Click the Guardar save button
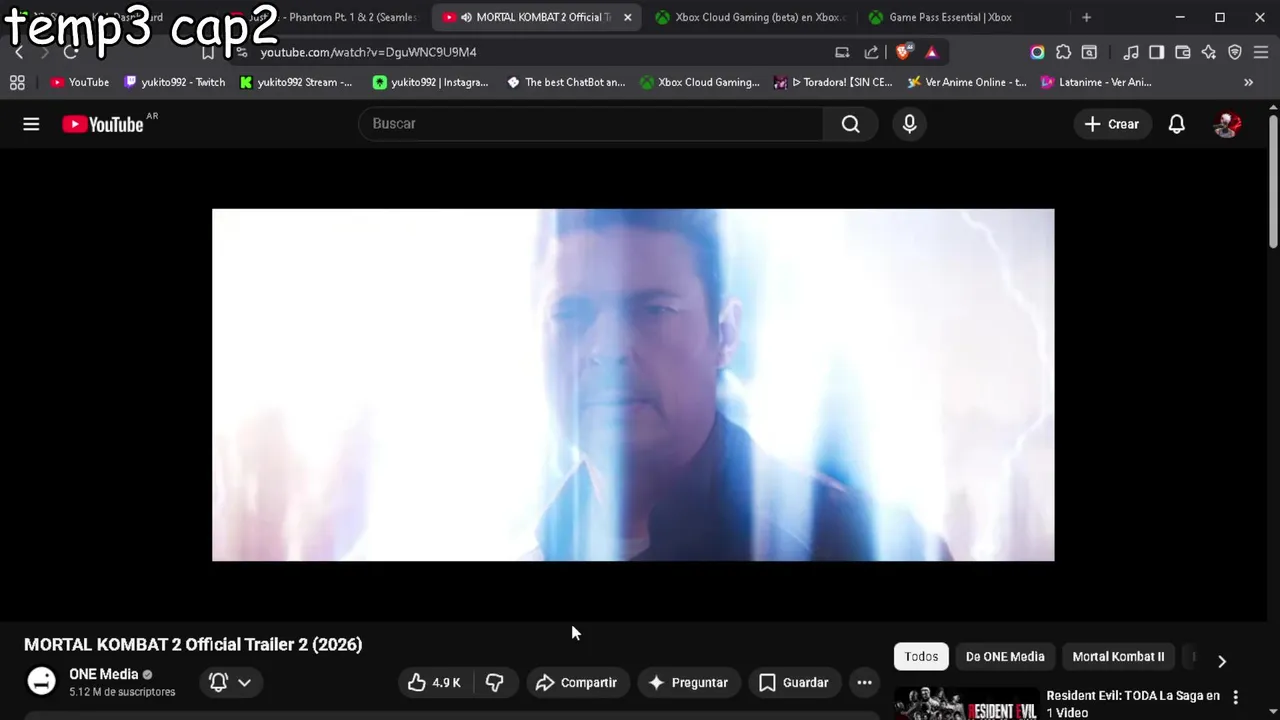The image size is (1280, 720). (x=794, y=683)
